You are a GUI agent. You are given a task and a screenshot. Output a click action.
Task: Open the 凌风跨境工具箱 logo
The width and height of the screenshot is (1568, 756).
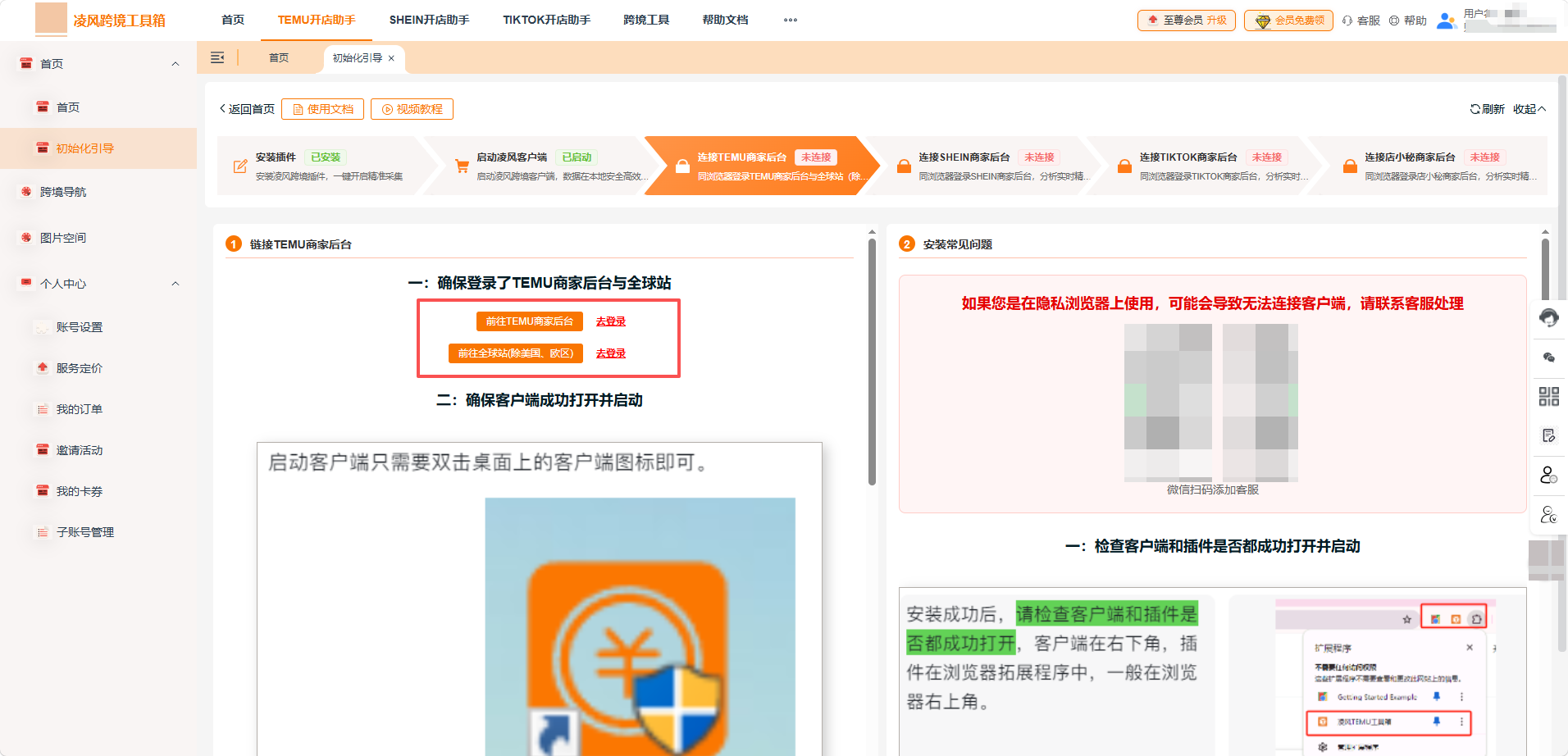pos(100,20)
